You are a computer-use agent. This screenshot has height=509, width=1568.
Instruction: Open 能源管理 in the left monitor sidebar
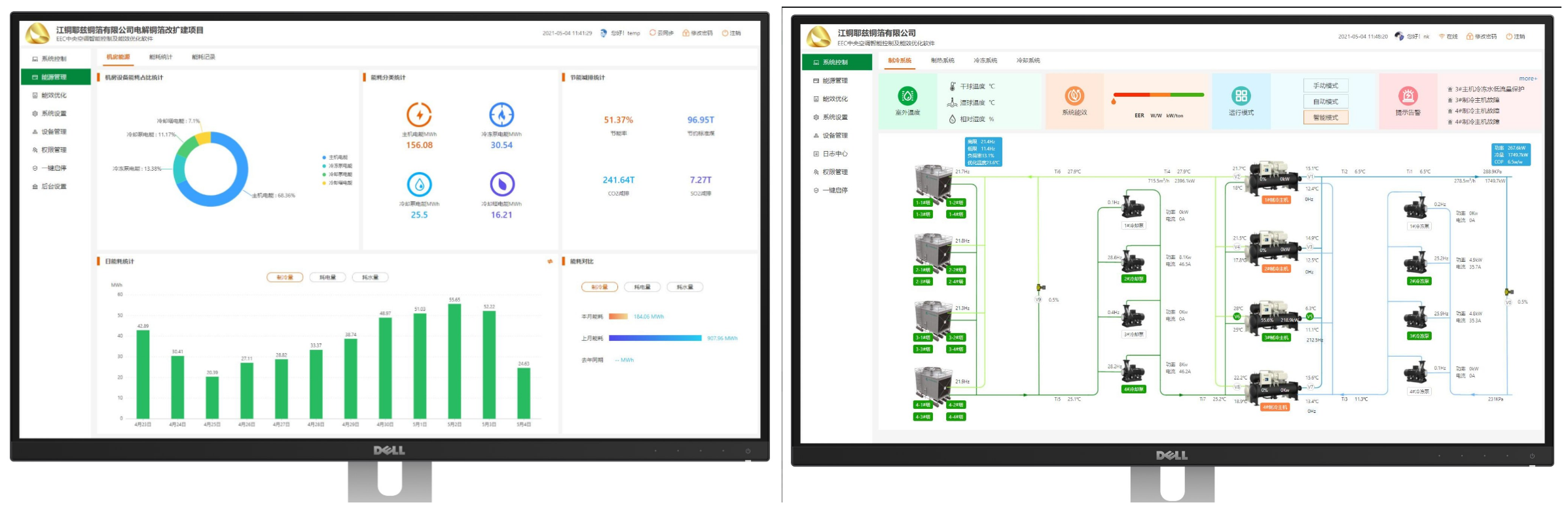(55, 77)
